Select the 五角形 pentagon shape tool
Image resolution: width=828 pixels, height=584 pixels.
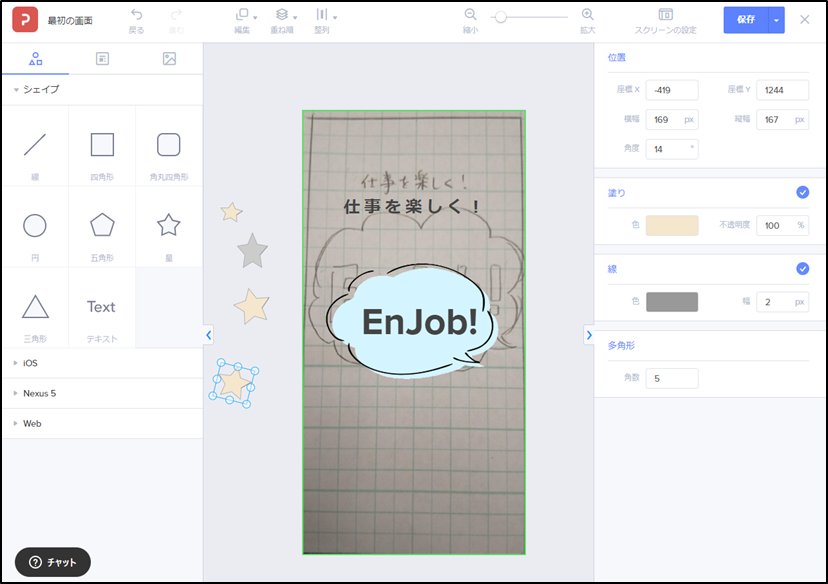(101, 226)
